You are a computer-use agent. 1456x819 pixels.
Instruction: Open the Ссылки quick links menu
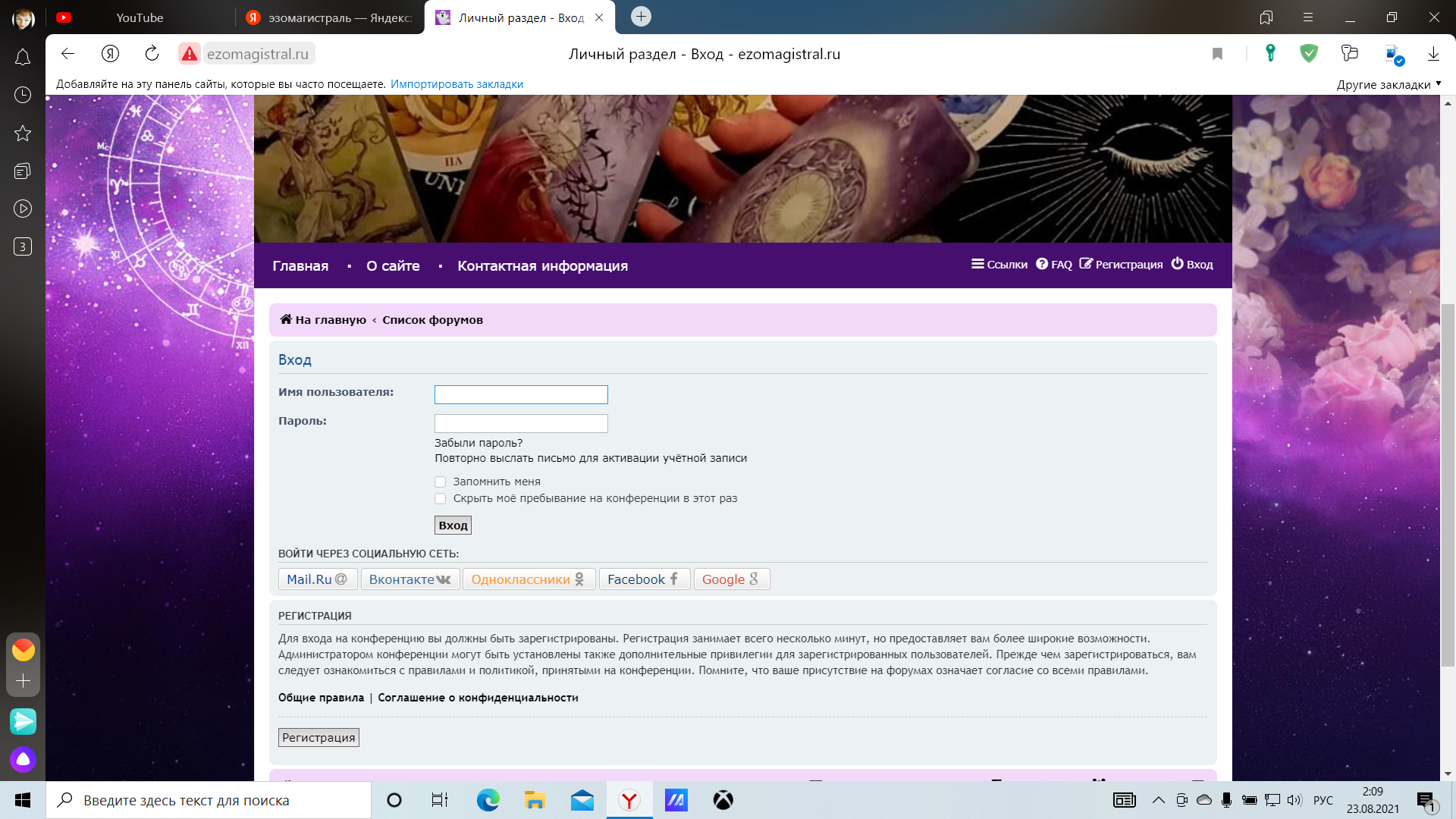[999, 265]
